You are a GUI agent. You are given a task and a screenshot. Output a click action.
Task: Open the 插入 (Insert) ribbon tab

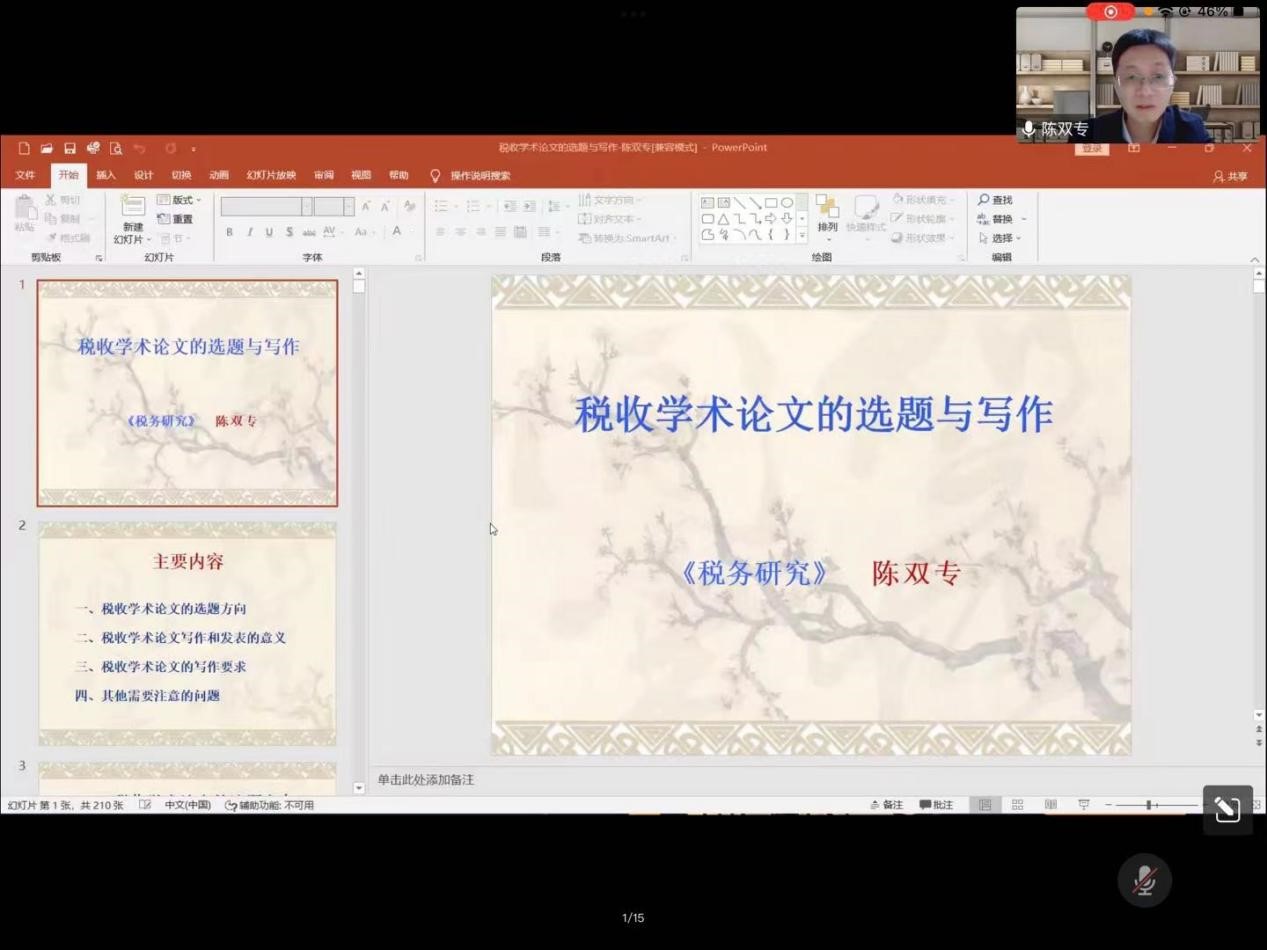pyautogui.click(x=106, y=175)
